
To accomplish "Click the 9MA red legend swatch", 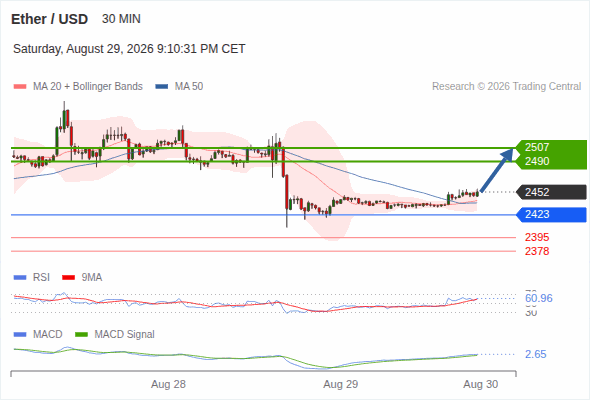I will [68, 278].
